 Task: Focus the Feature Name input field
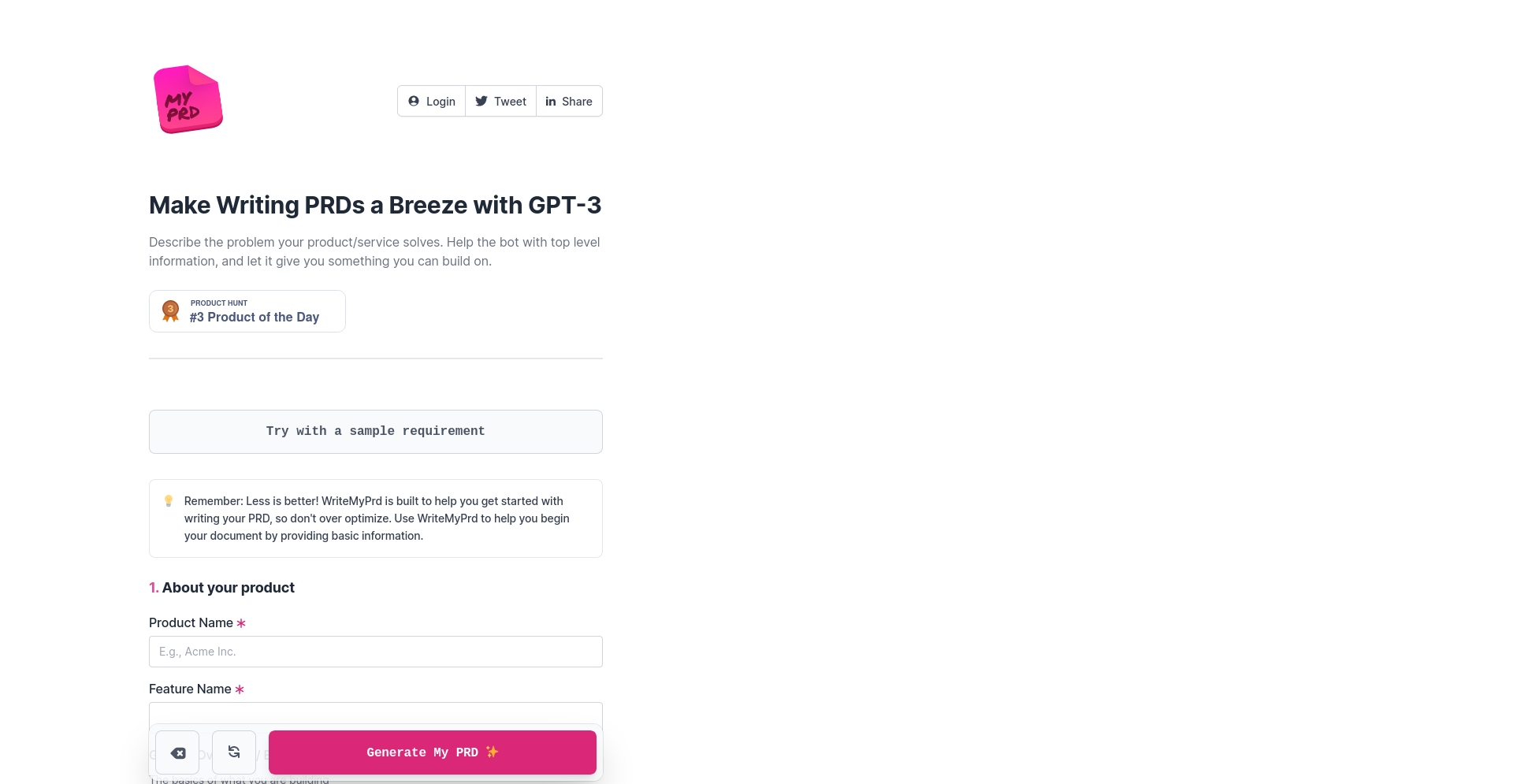[376, 713]
